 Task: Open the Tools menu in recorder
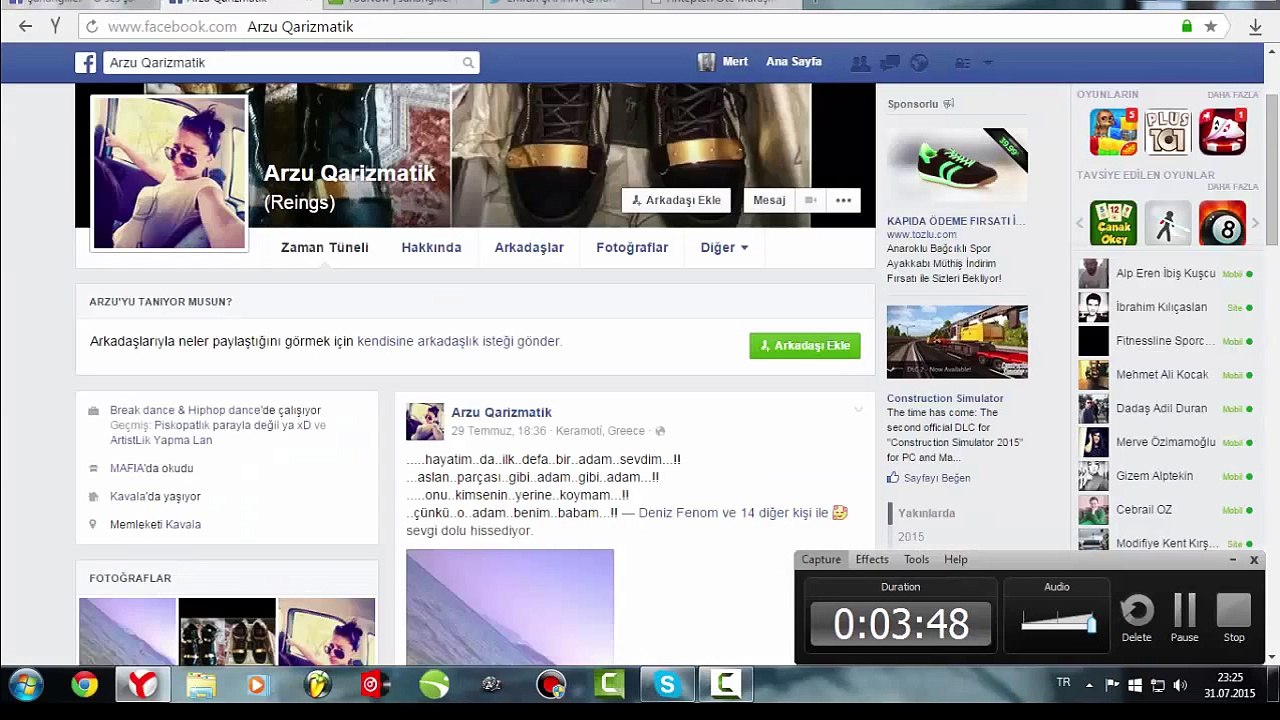[x=917, y=560]
